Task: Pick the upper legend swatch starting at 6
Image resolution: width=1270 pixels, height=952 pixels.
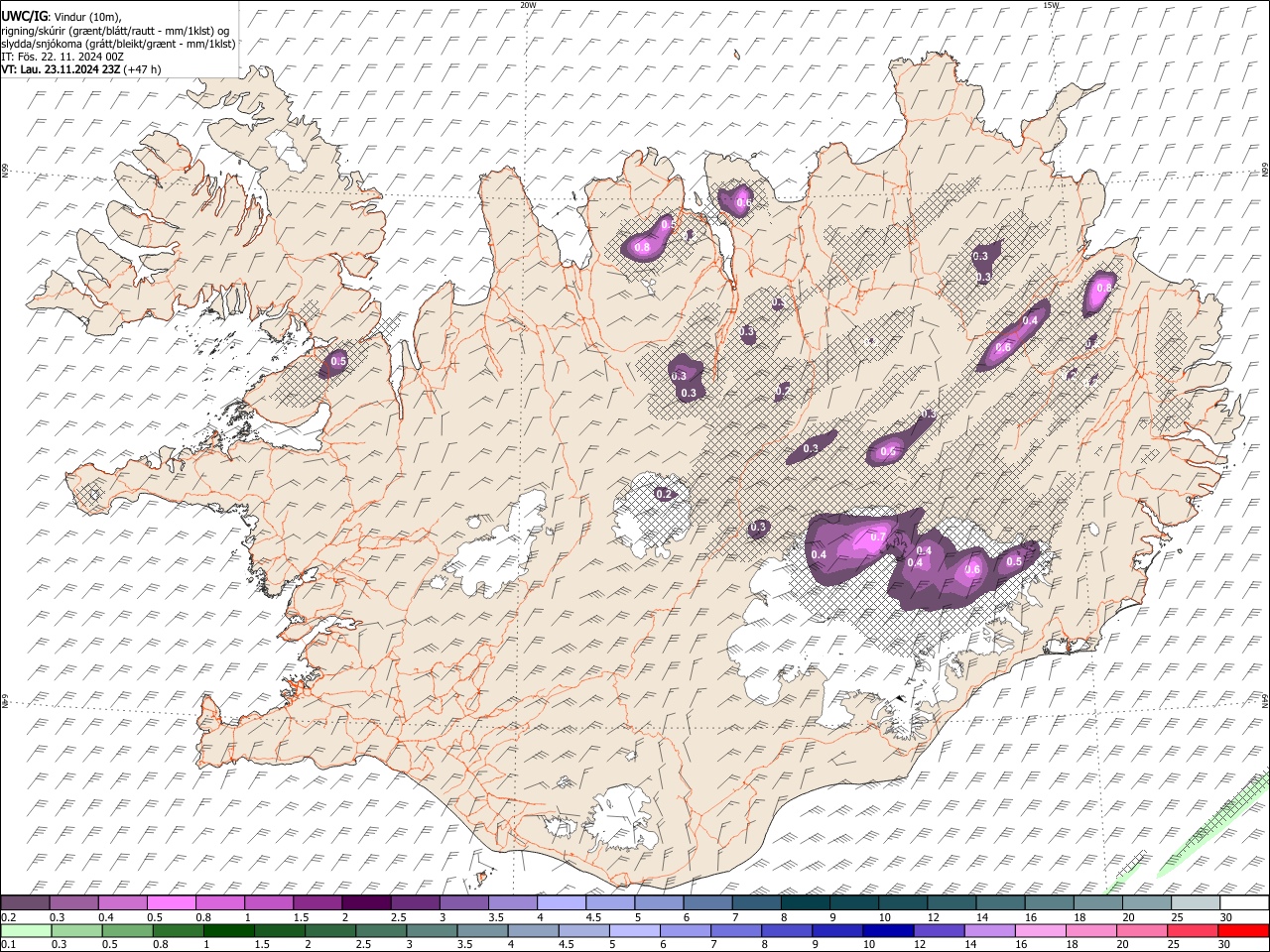Action: click(707, 902)
